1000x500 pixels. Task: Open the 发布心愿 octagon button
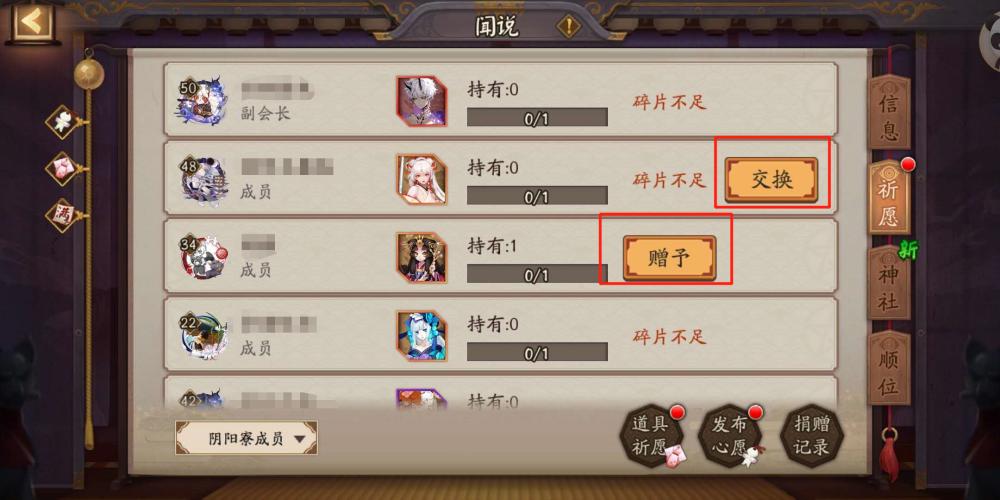(730, 435)
